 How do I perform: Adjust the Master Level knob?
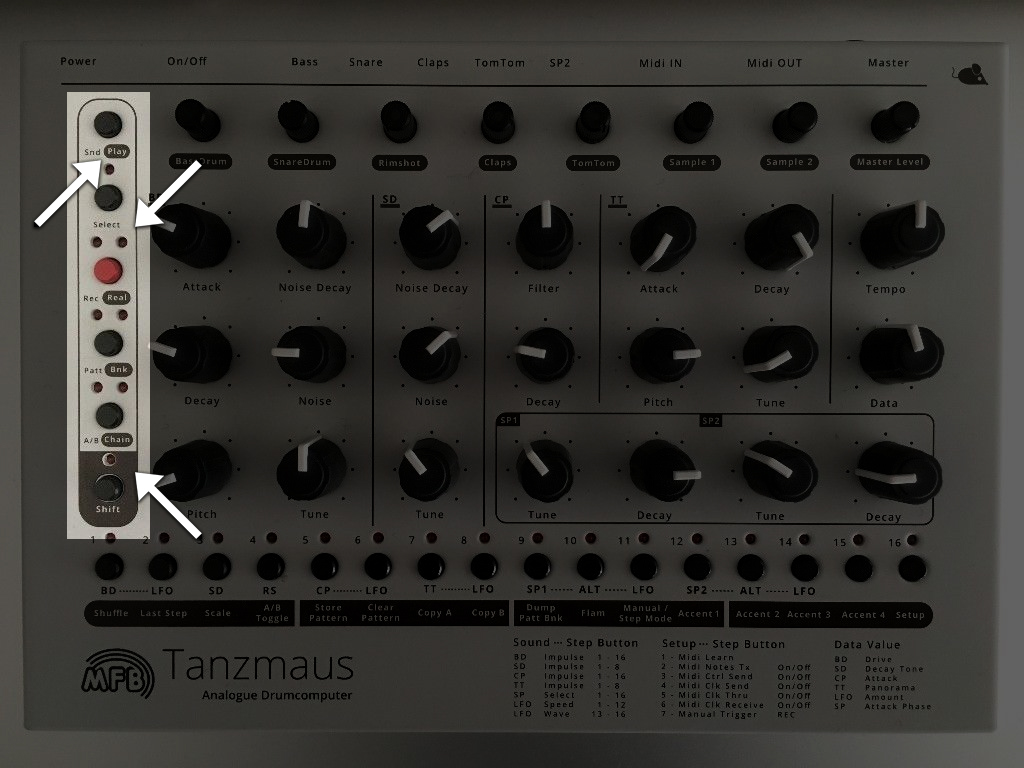tap(895, 121)
